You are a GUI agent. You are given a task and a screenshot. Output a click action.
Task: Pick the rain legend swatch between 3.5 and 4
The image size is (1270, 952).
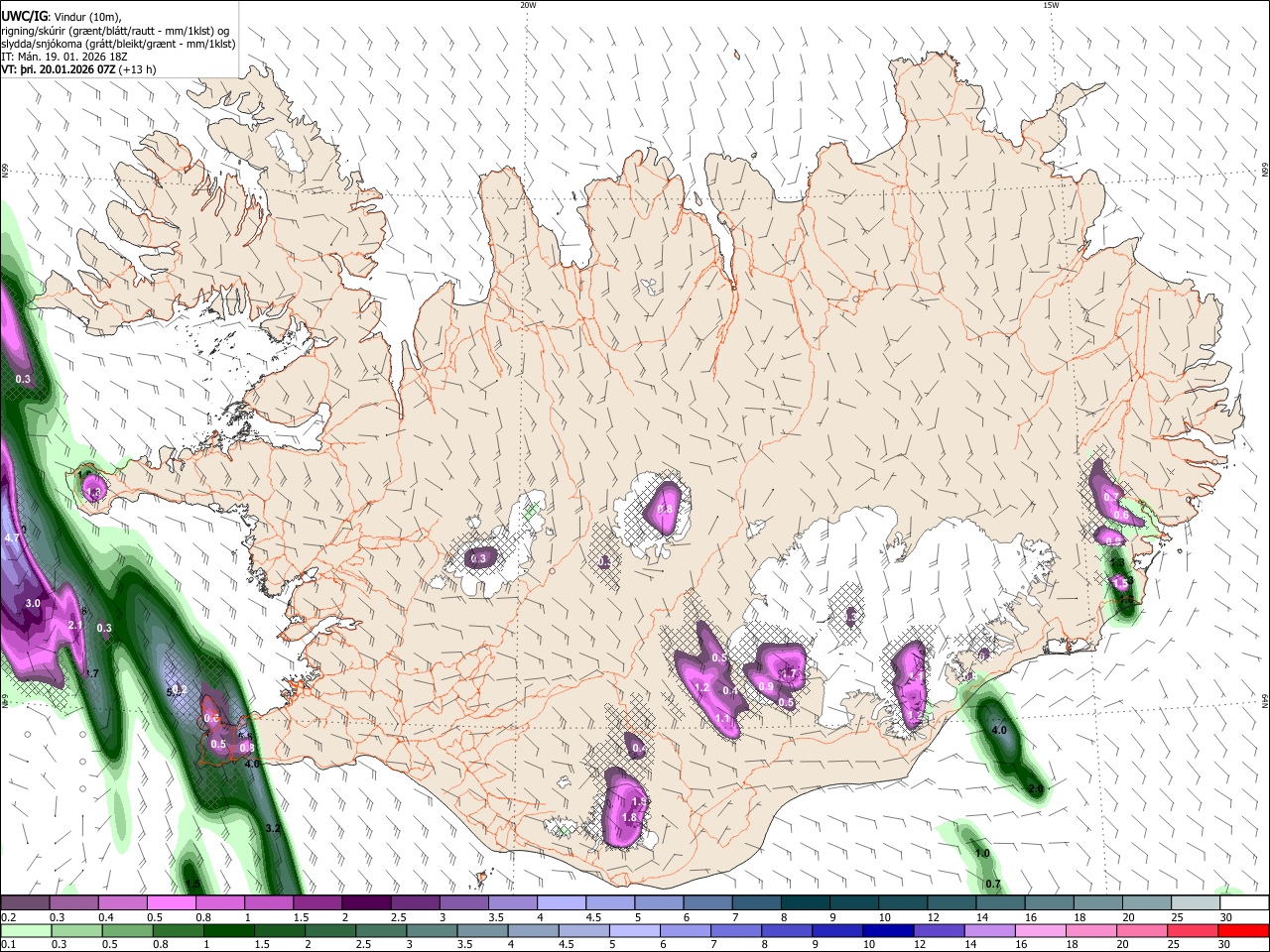pos(484,930)
